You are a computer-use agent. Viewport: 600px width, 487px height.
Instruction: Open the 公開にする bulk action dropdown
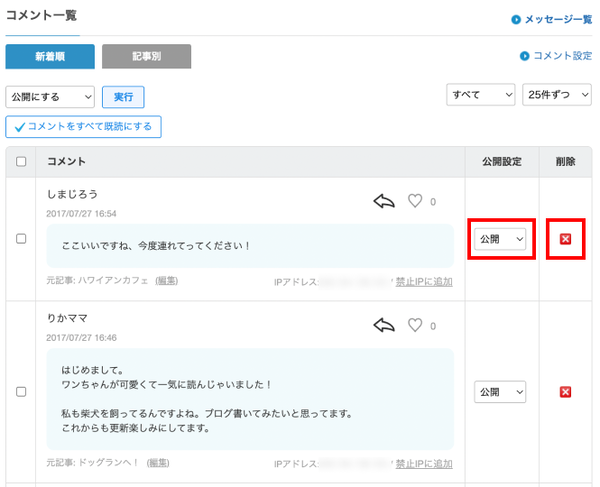(50, 97)
